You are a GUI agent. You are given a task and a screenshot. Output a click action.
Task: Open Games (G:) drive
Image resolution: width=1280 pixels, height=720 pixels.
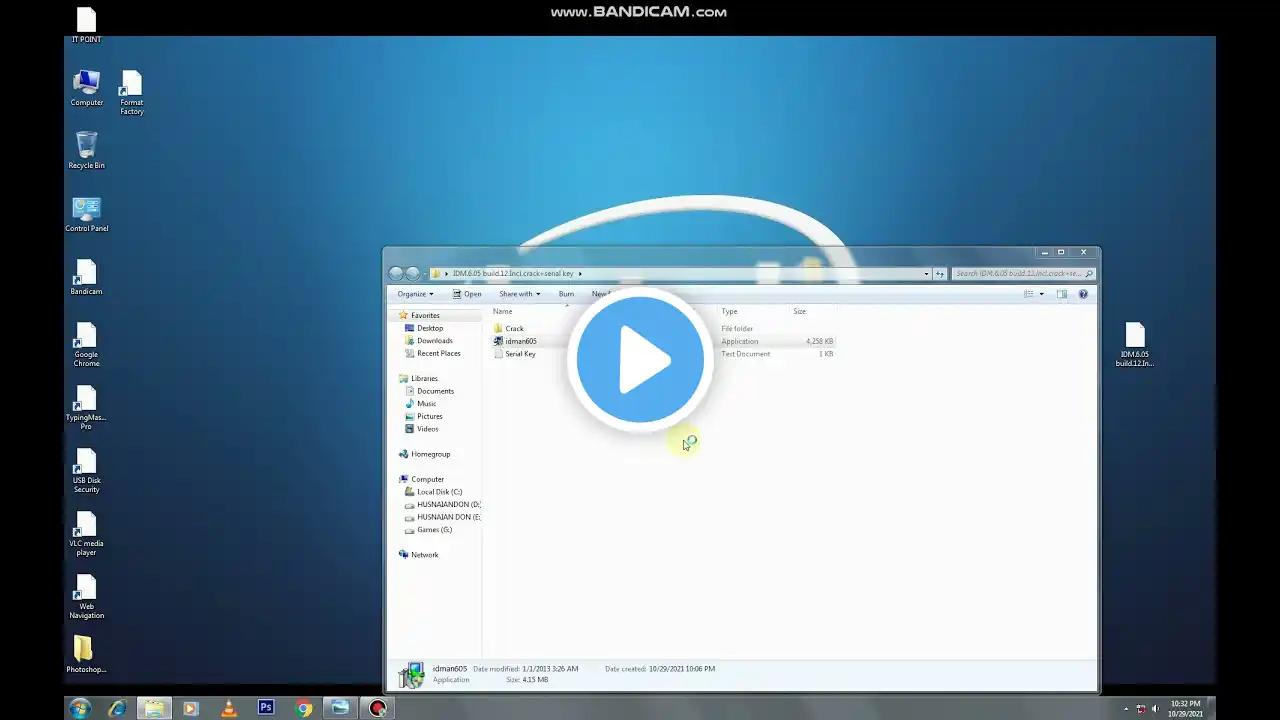(434, 530)
